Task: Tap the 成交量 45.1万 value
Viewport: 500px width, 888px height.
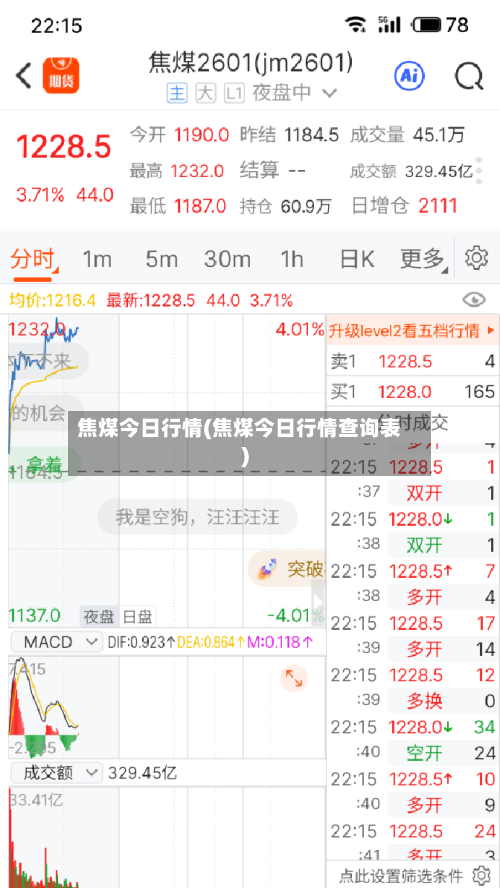Action: click(x=438, y=135)
